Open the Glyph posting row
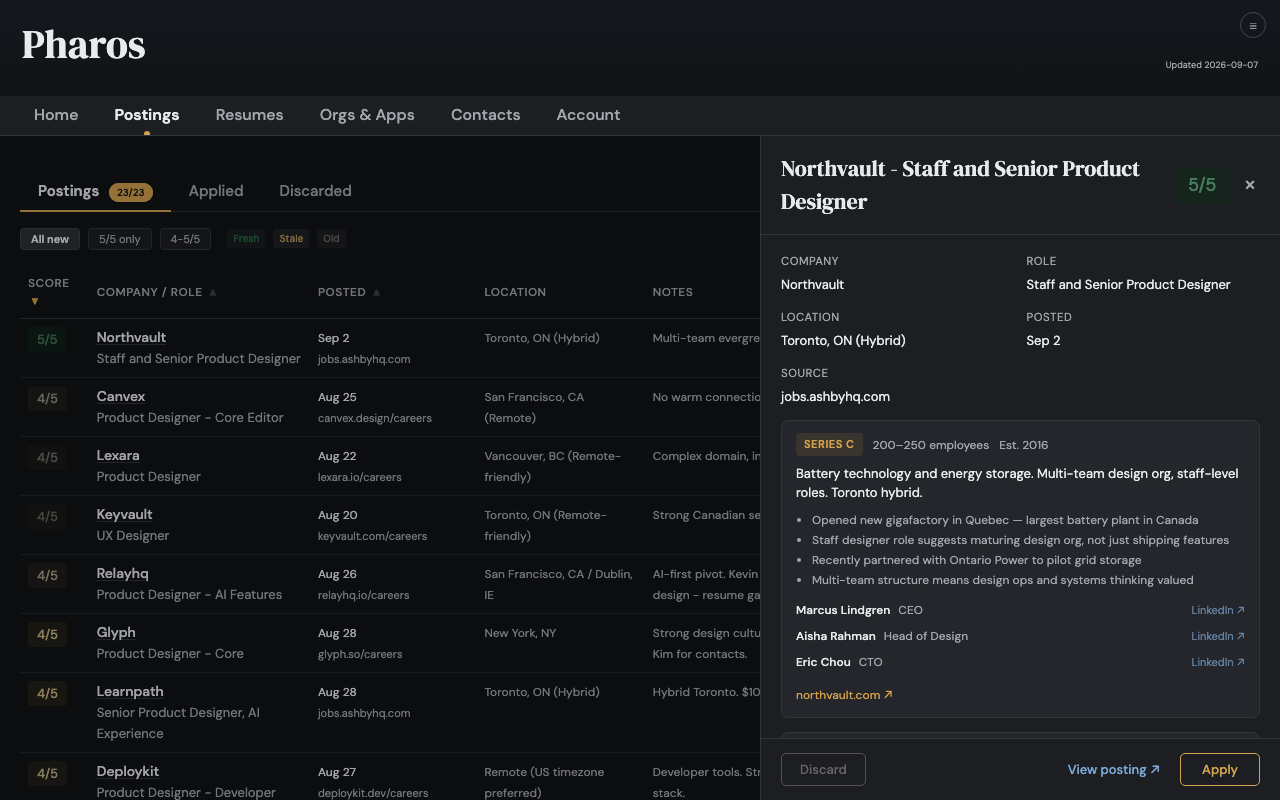The image size is (1280, 800). [x=390, y=643]
